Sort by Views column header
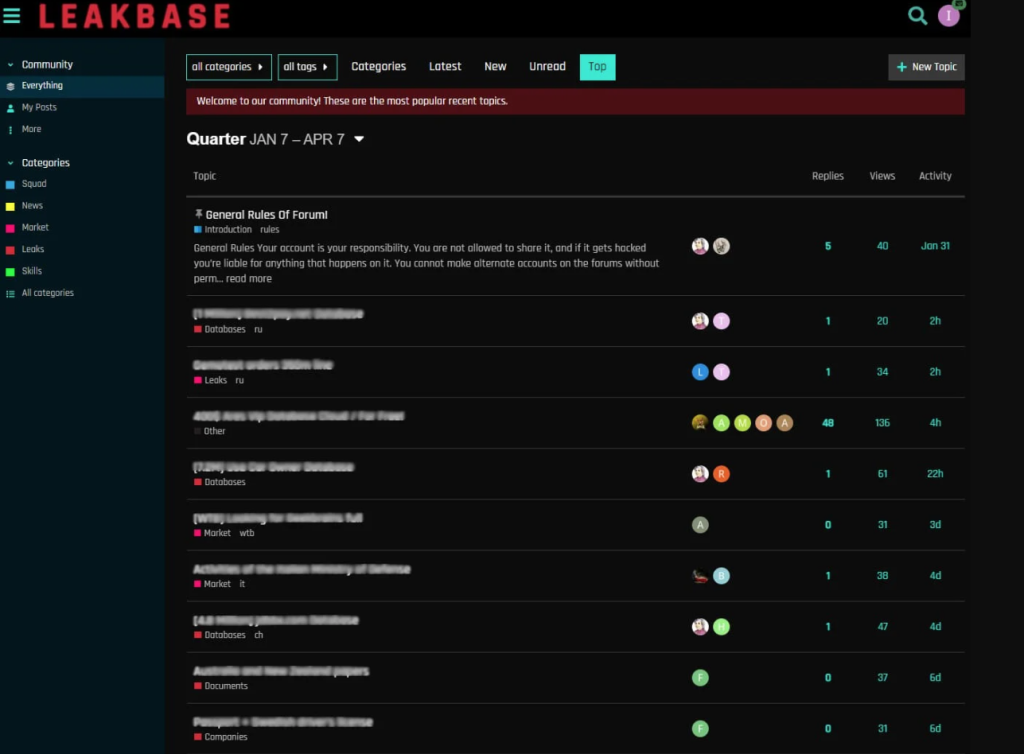This screenshot has height=754, width=1024. 882,176
